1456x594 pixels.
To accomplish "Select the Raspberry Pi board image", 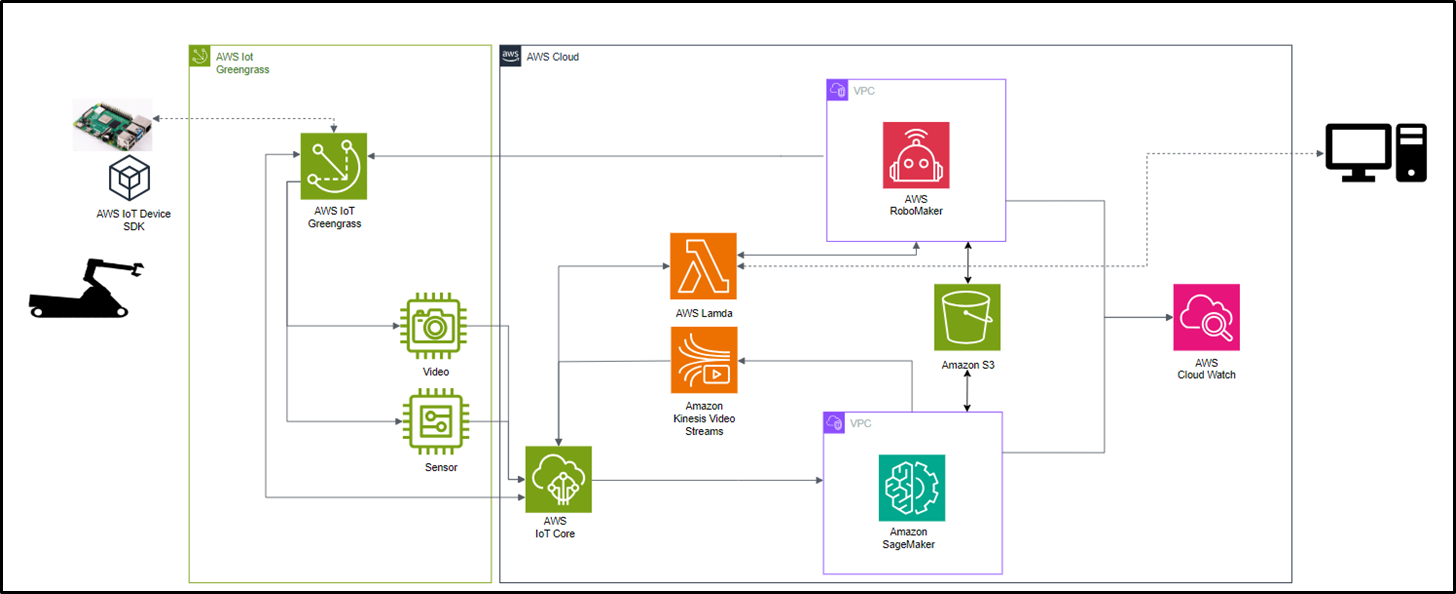I will 112,125.
